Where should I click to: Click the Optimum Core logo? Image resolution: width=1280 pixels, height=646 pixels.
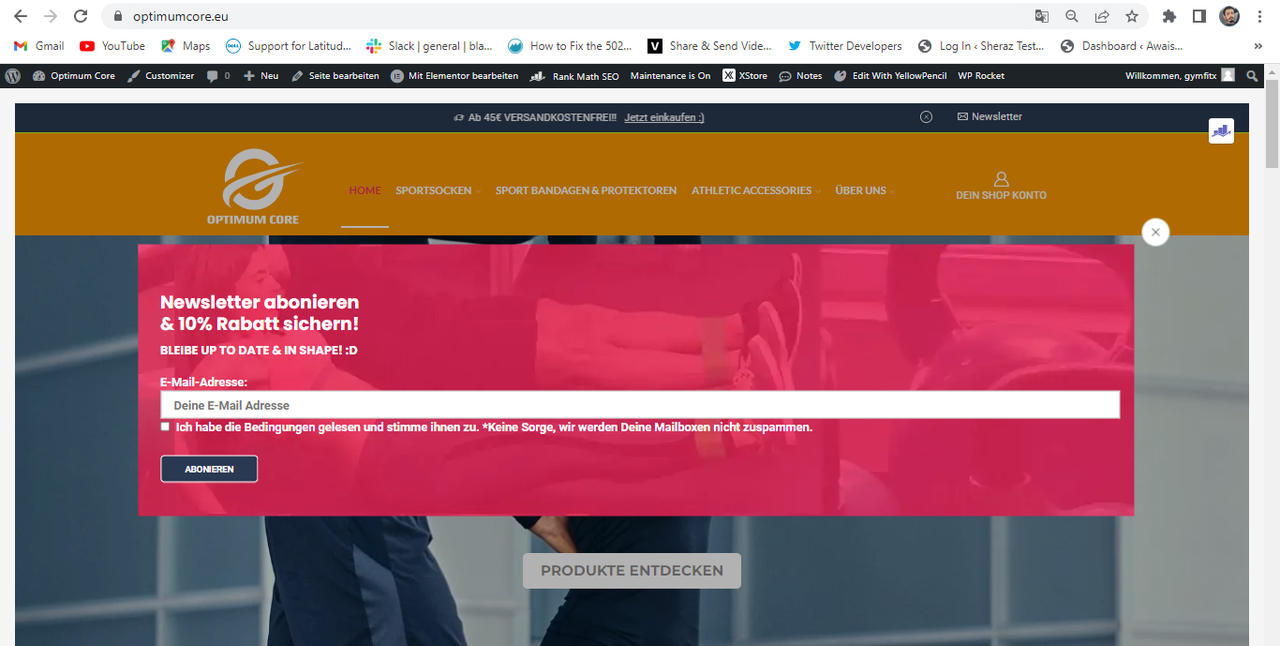pos(254,186)
